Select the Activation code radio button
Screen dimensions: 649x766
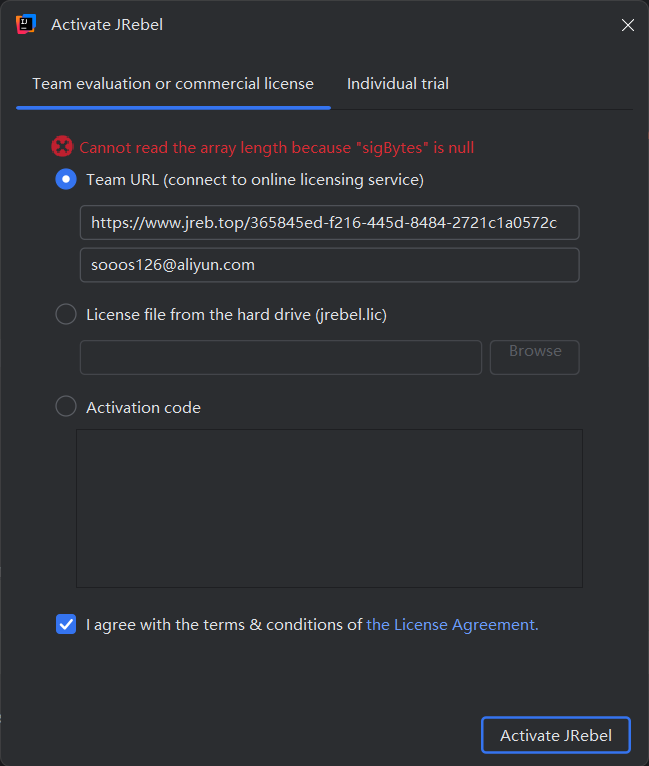coord(66,406)
